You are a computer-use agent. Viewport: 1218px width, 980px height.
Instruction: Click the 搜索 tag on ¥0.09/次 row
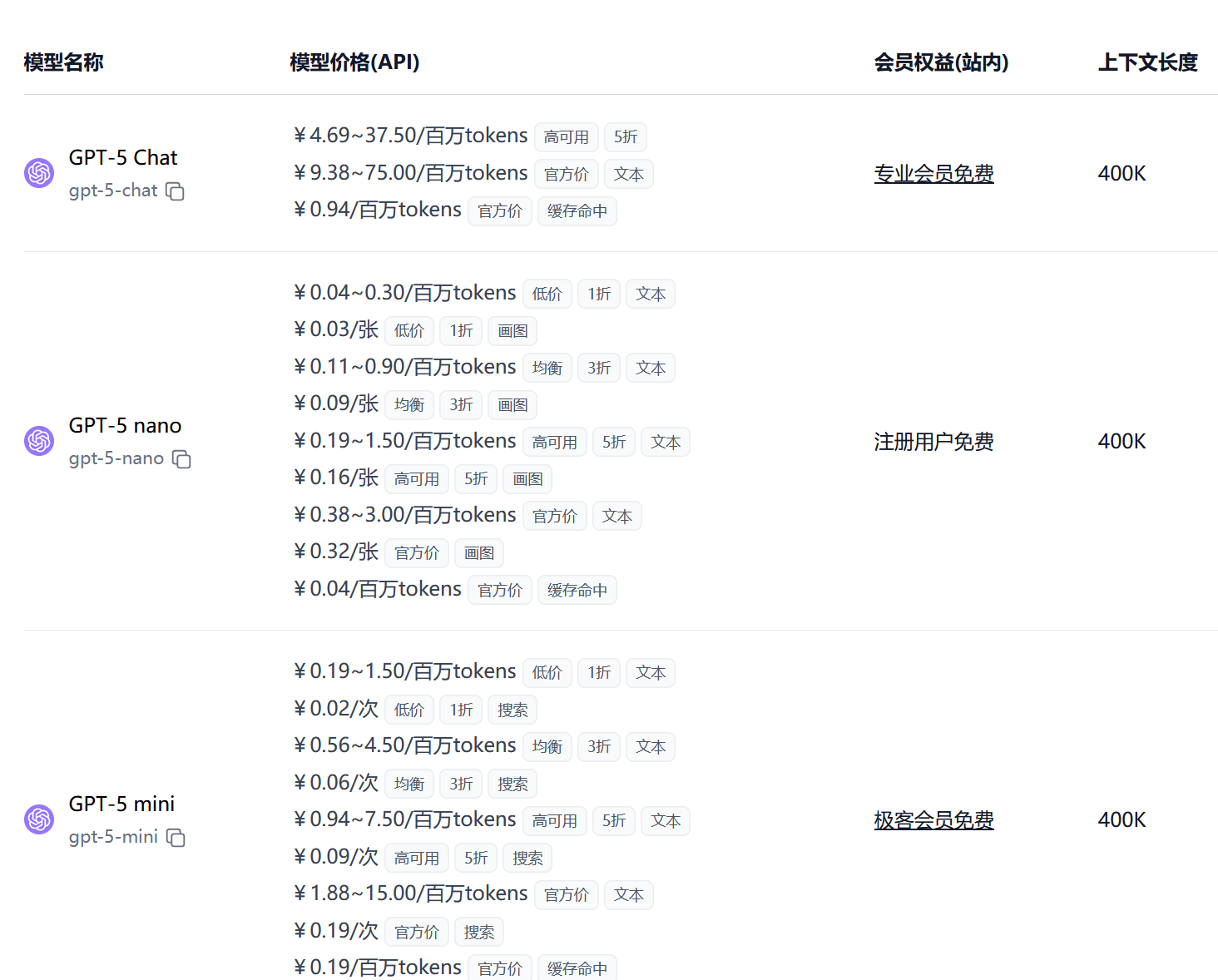click(x=527, y=859)
